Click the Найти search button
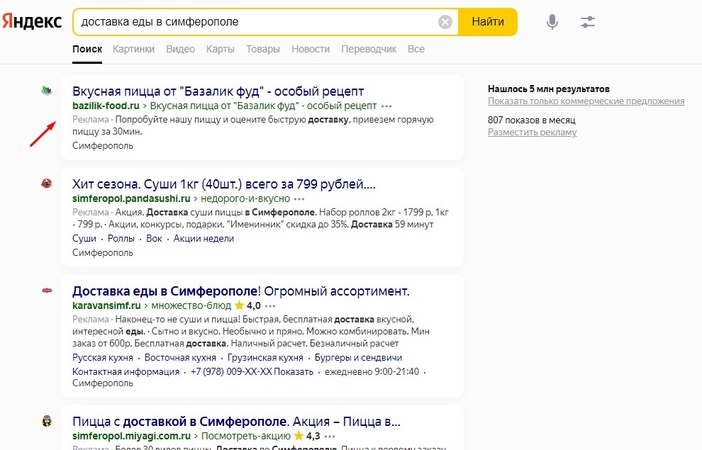The image size is (702, 450). [x=488, y=21]
